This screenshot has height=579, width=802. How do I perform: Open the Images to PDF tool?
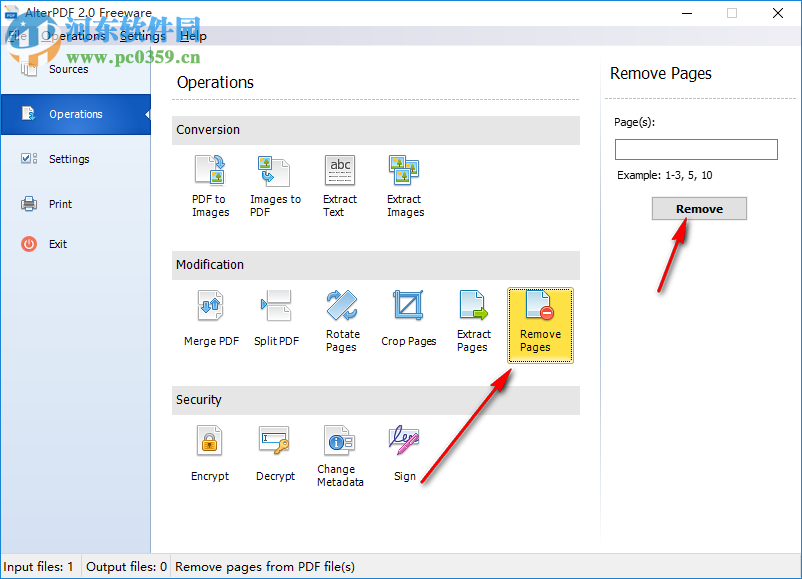[x=275, y=185]
